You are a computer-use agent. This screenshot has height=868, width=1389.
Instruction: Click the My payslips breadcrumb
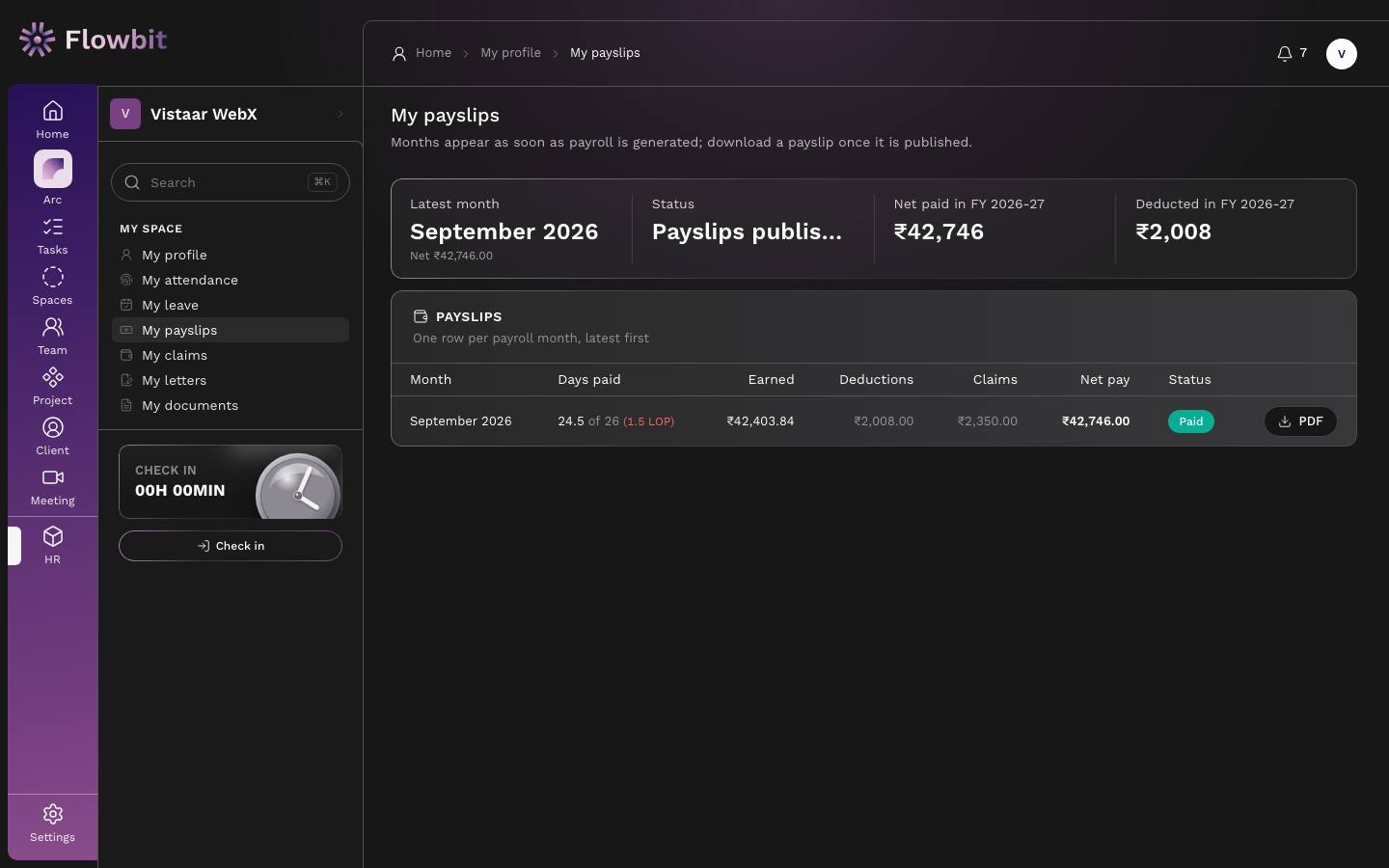[605, 53]
